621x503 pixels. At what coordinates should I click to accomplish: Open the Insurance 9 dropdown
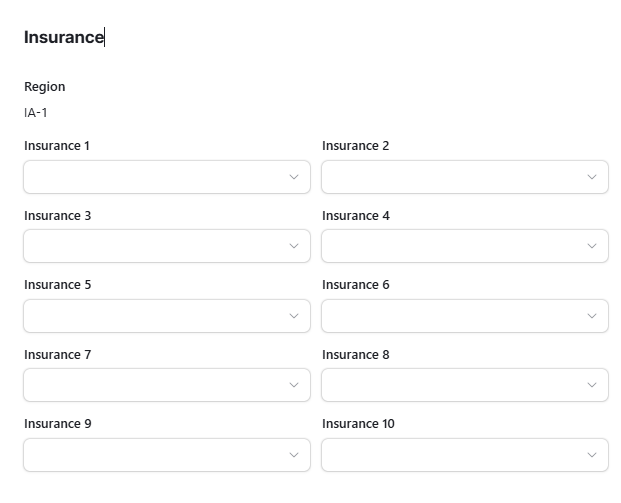[x=167, y=455]
